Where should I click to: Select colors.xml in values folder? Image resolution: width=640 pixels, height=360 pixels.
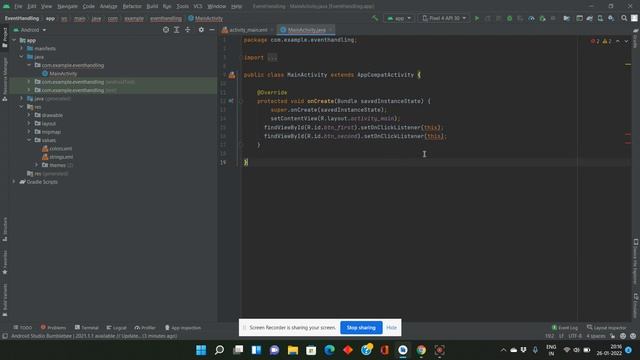pyautogui.click(x=57, y=149)
